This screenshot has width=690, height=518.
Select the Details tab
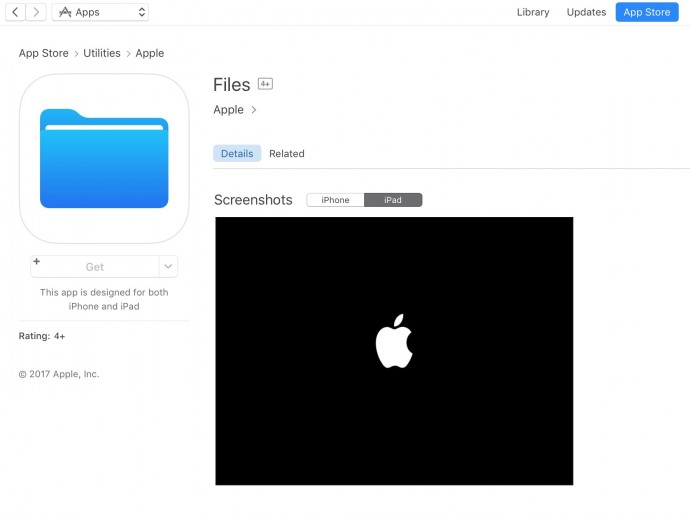(x=237, y=154)
